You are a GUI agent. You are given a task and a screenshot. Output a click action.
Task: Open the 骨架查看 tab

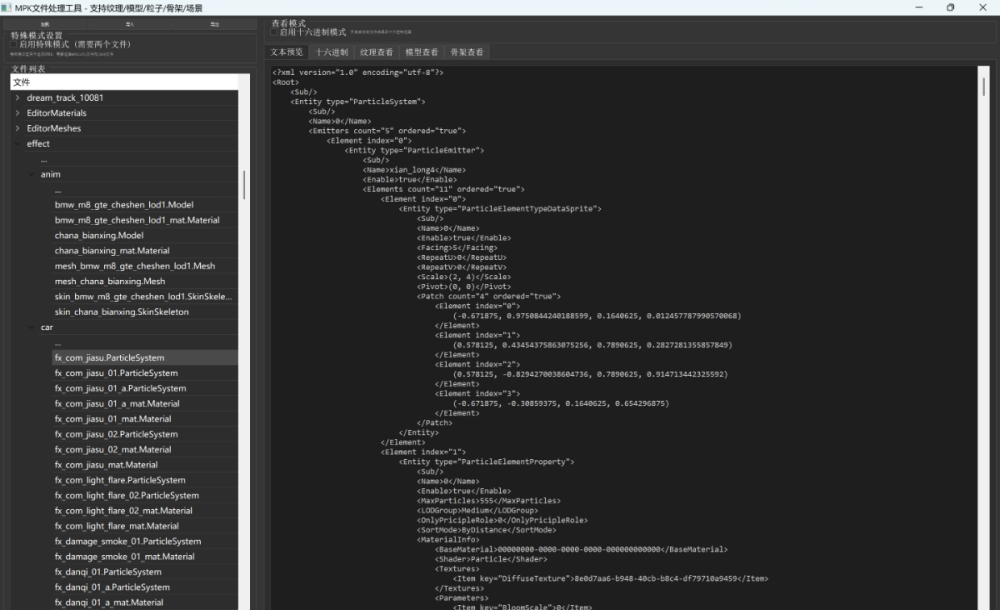467,52
